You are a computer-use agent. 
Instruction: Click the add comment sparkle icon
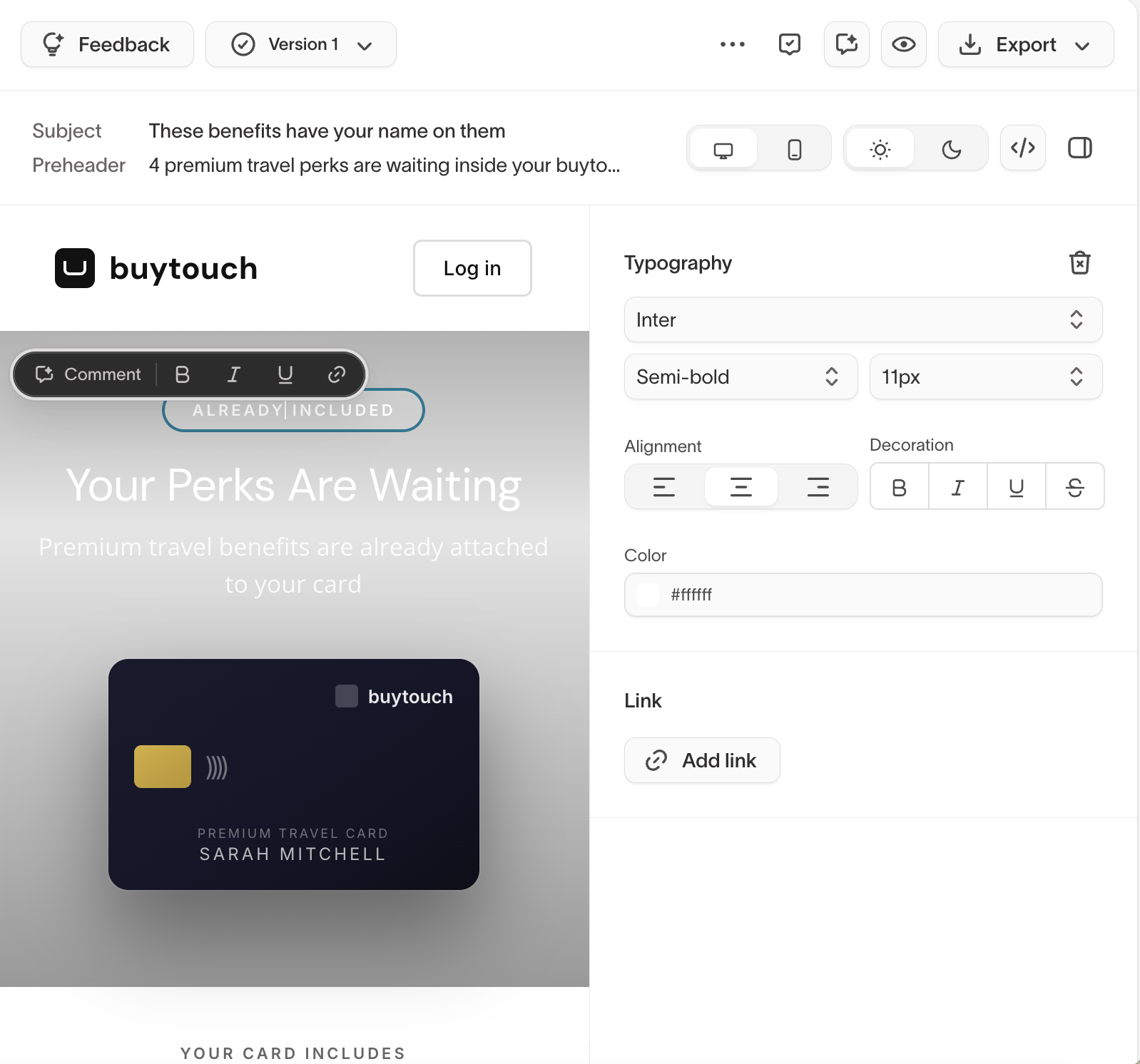click(847, 44)
